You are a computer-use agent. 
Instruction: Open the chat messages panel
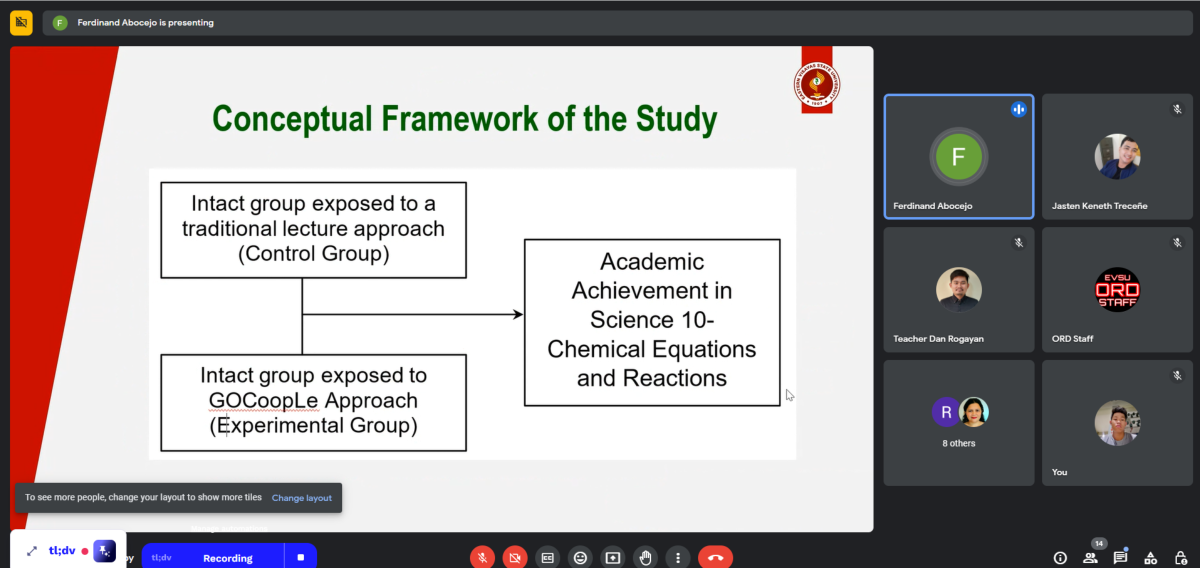point(1120,557)
